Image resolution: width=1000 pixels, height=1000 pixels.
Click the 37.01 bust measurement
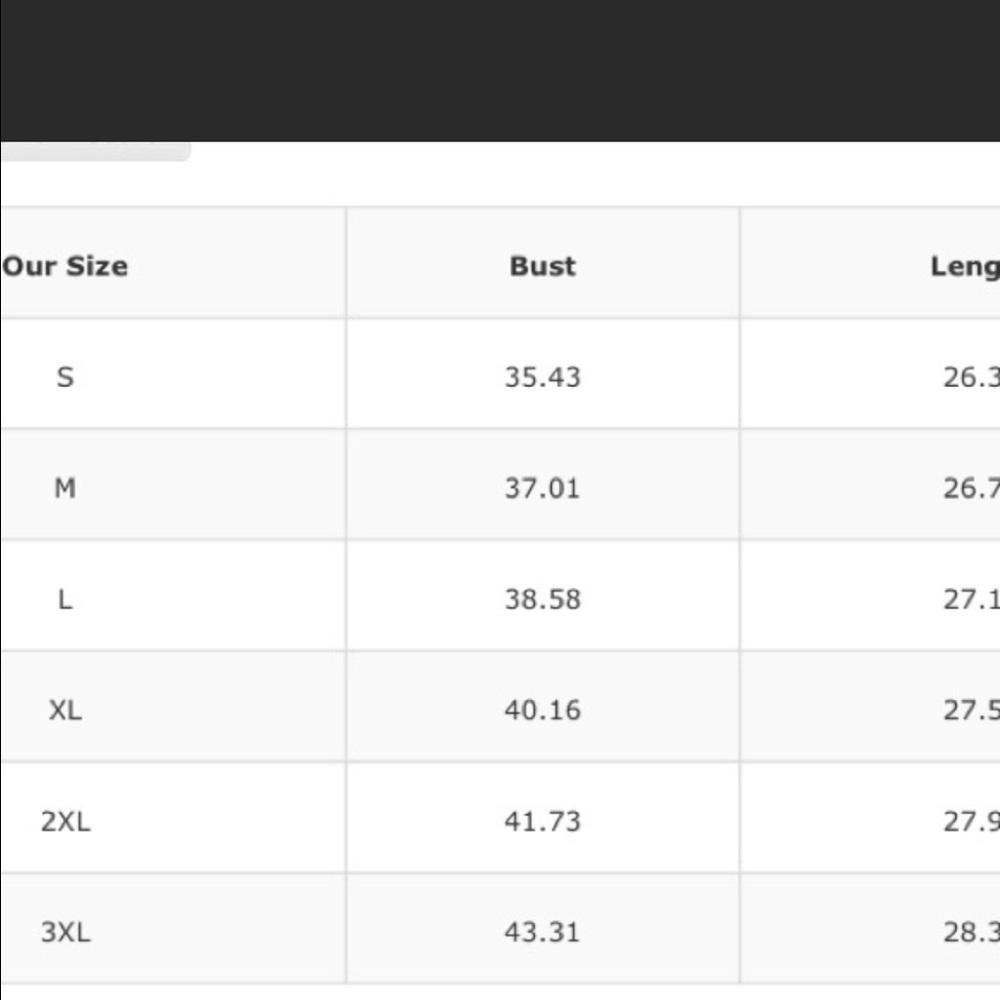542,488
